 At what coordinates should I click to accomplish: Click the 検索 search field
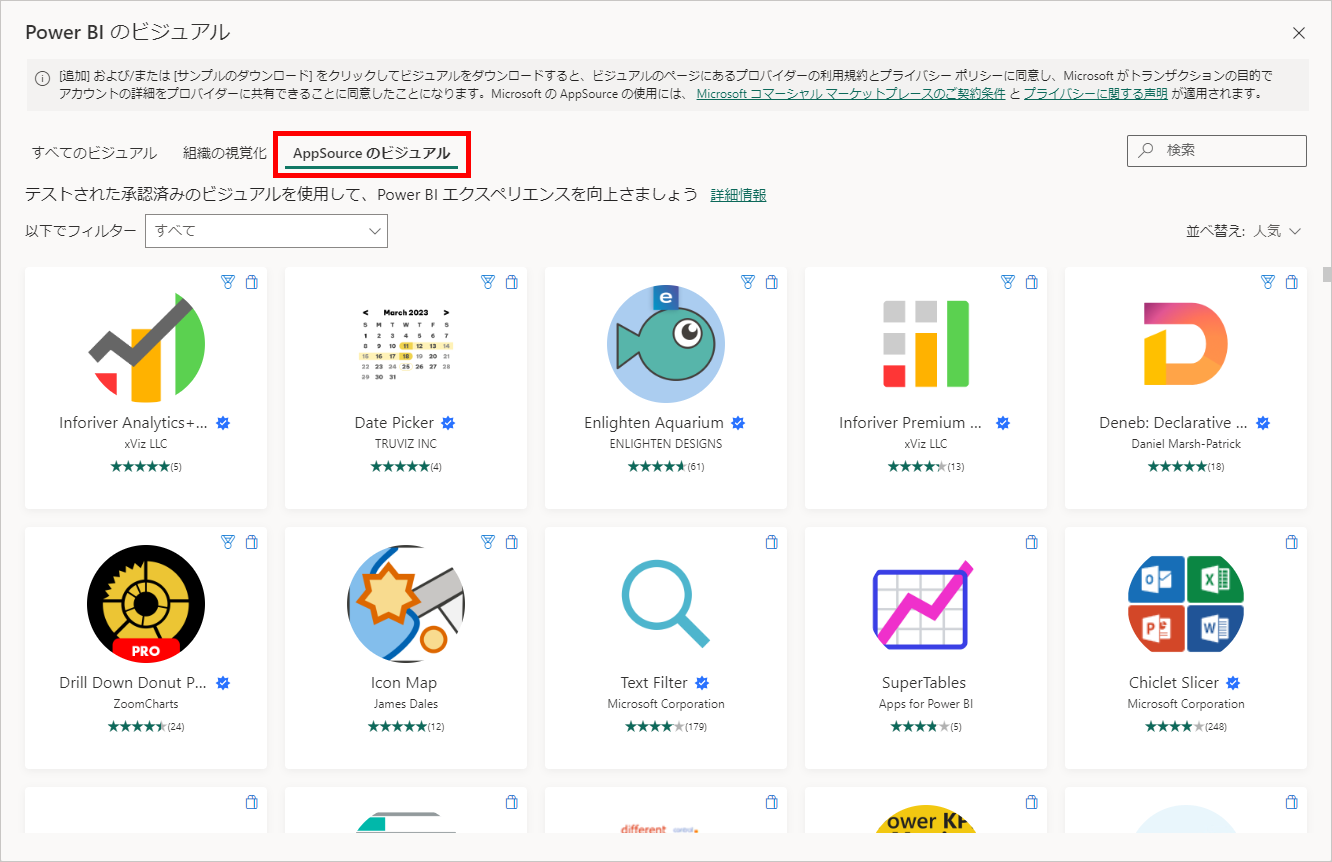(x=1216, y=150)
